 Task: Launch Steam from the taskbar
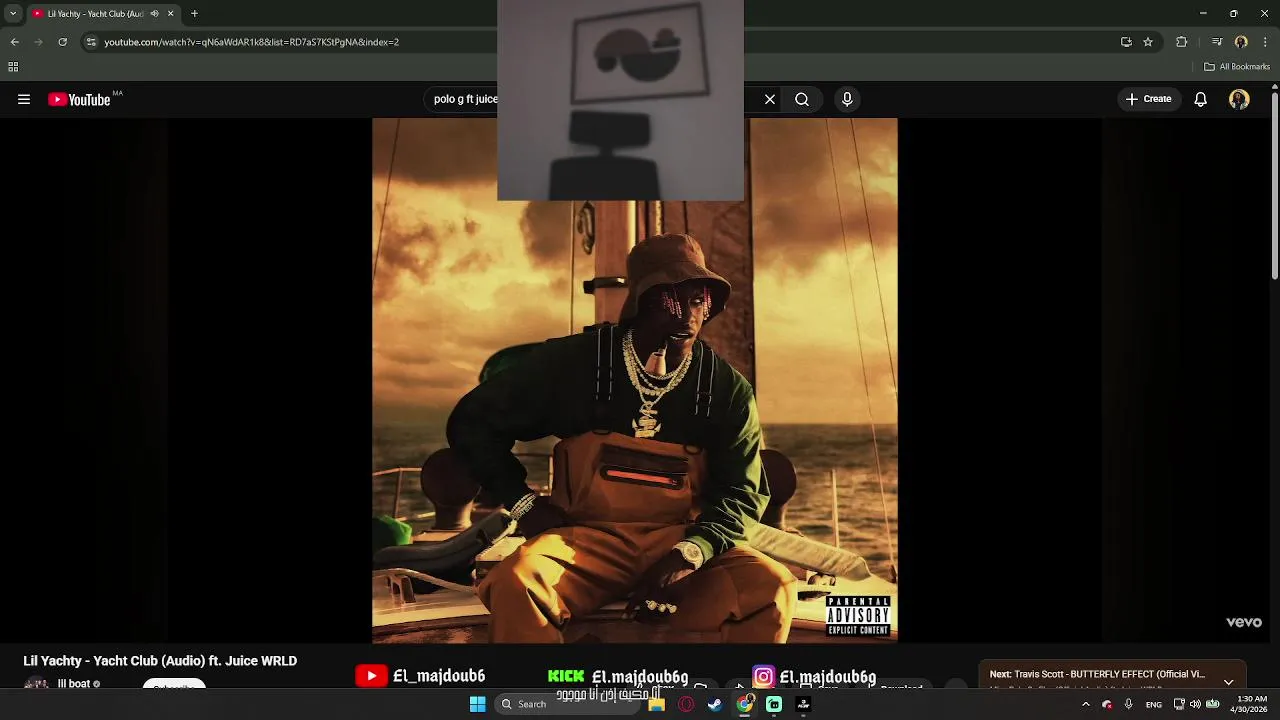click(715, 704)
